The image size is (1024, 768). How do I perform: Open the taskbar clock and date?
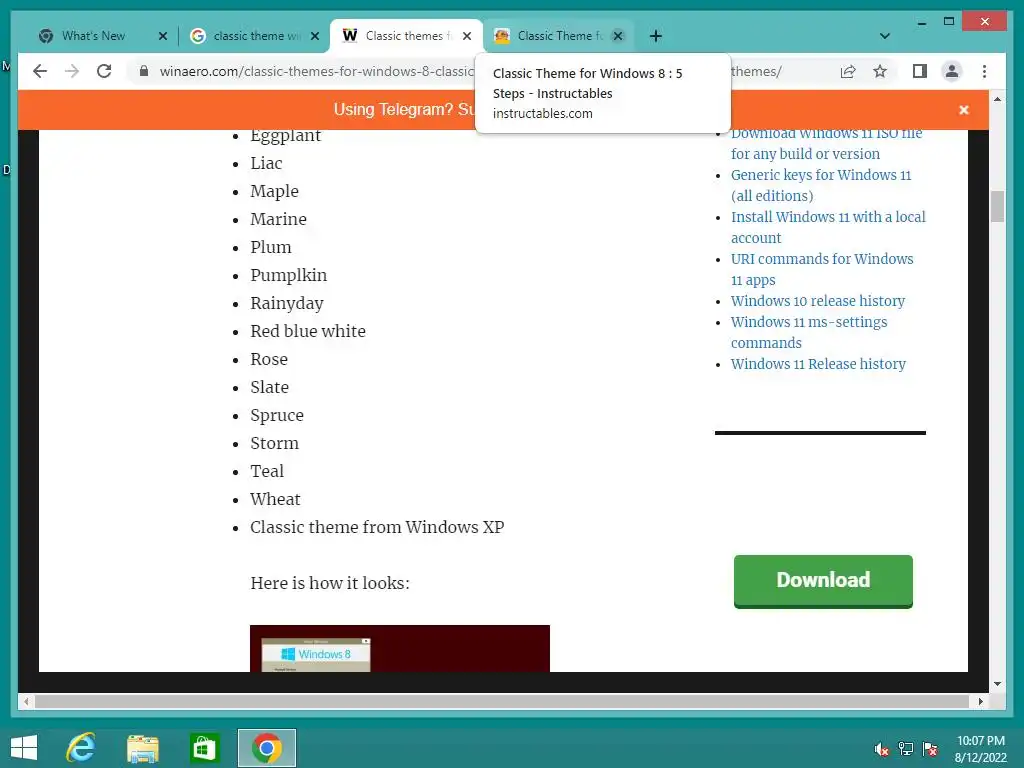(980, 749)
